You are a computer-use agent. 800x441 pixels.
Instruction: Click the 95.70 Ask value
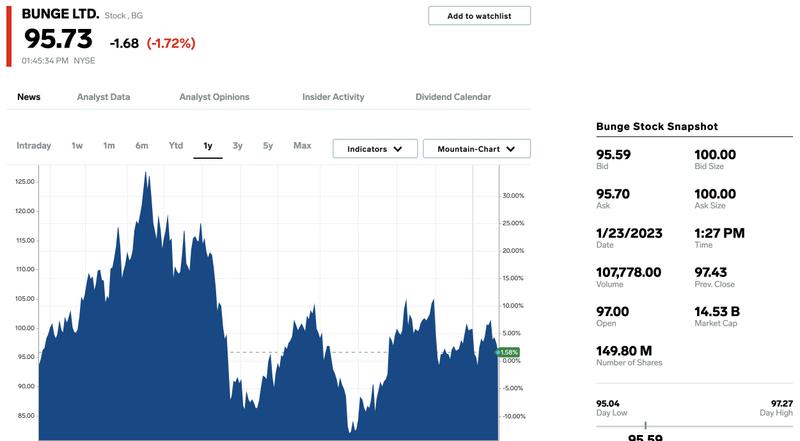(613, 194)
